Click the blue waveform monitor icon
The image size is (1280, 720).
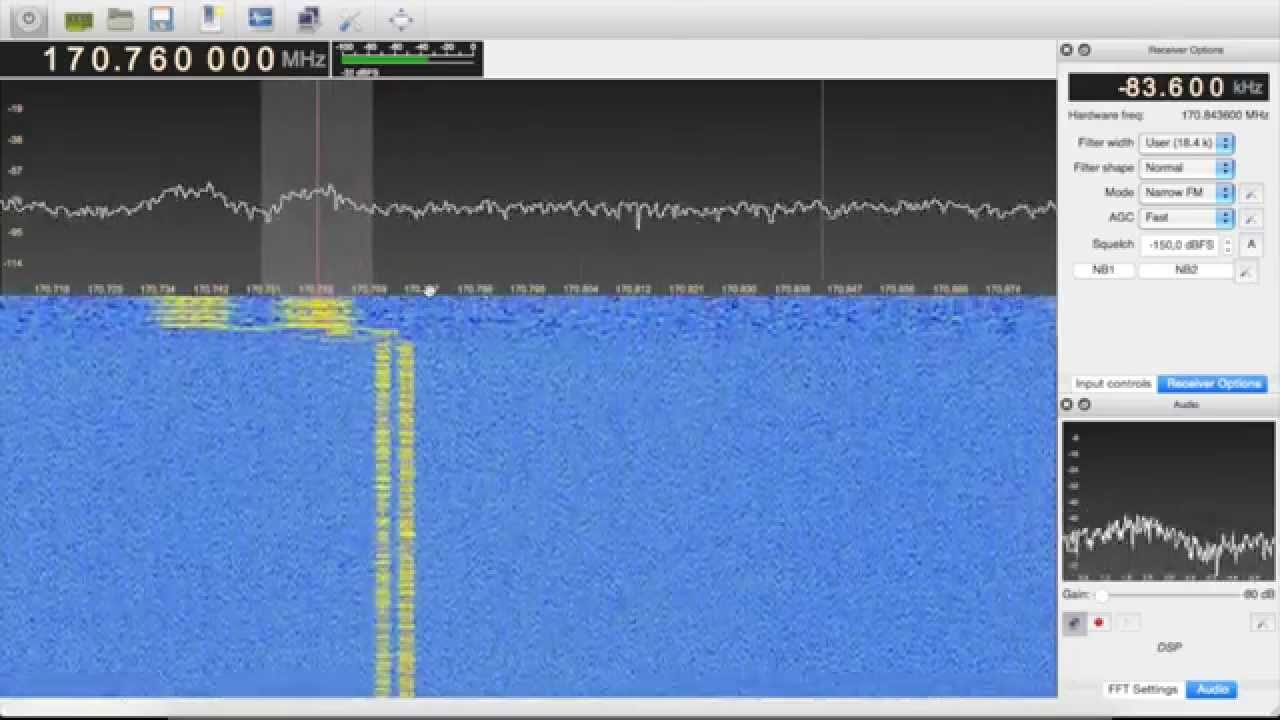[261, 19]
